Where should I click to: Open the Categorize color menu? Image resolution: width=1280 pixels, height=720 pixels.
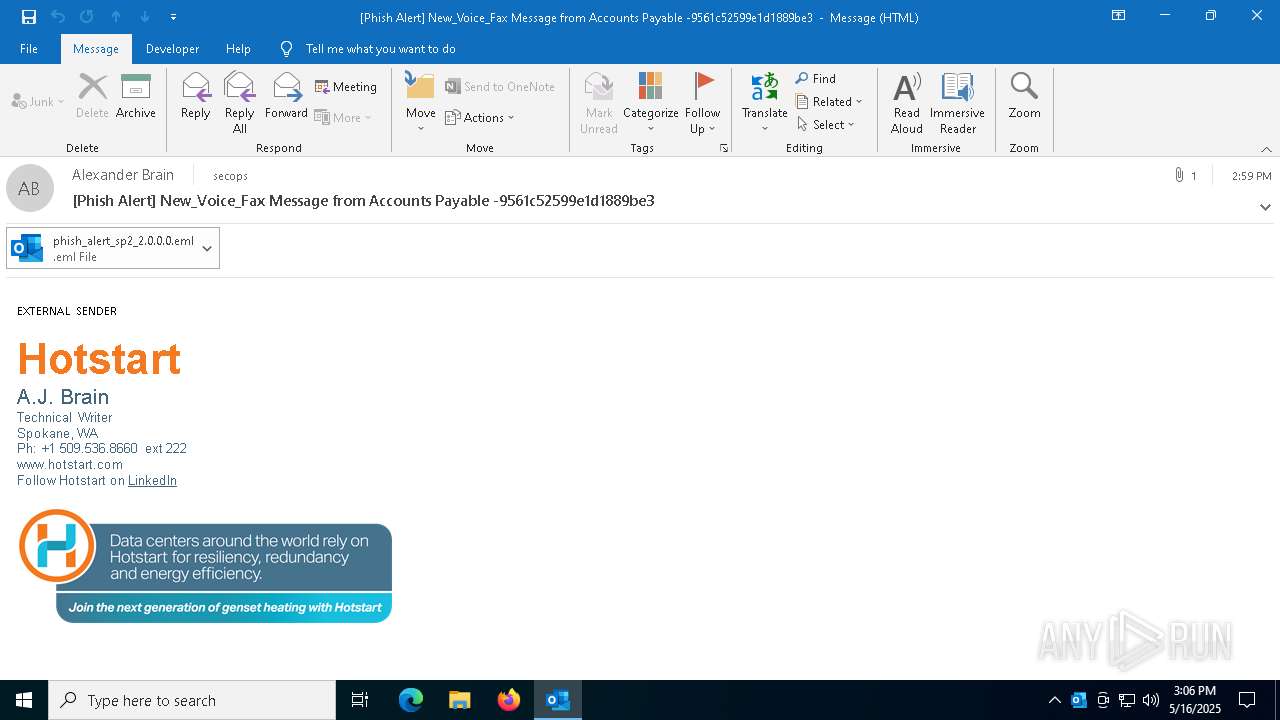[x=651, y=103]
